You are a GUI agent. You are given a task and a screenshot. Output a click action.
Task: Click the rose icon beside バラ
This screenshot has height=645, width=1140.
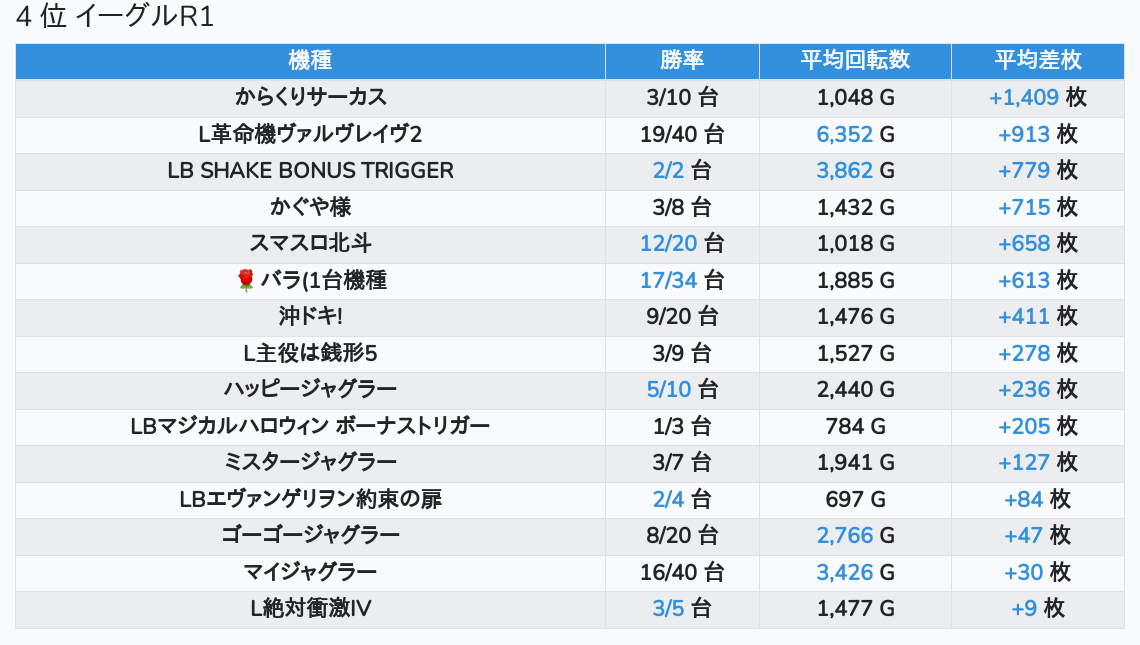click(246, 281)
